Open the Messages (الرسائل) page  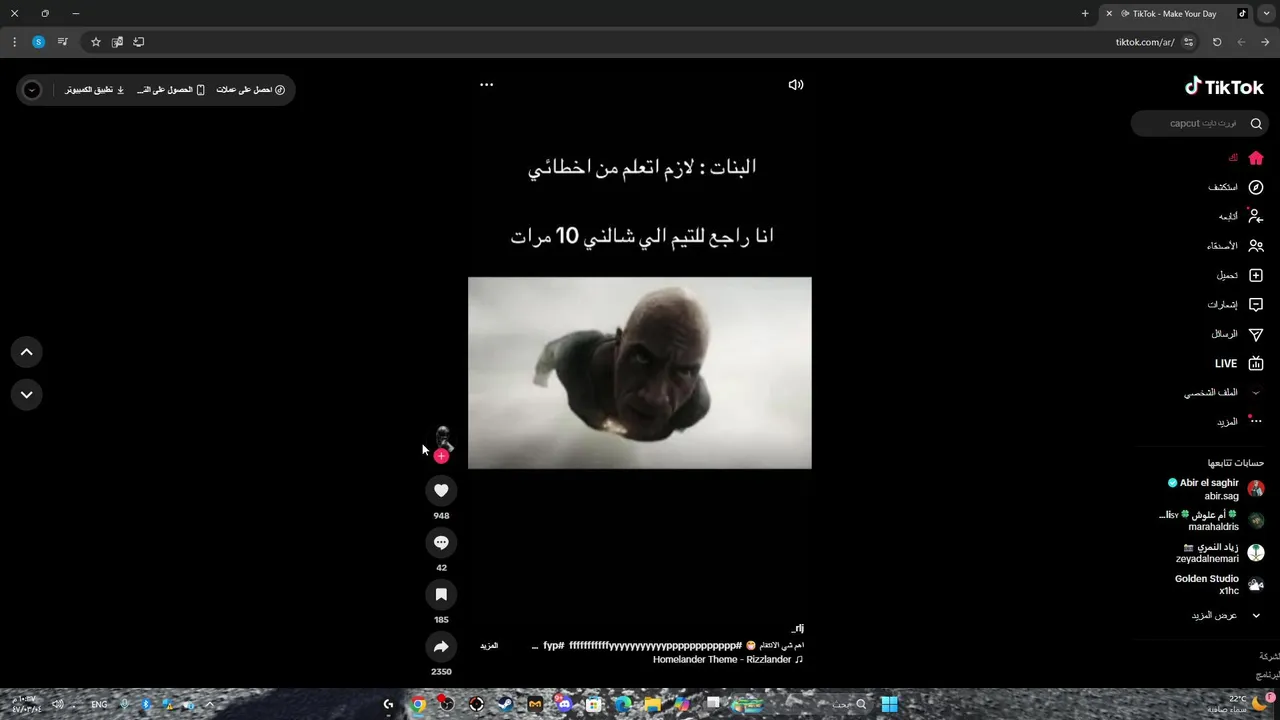(x=1238, y=334)
